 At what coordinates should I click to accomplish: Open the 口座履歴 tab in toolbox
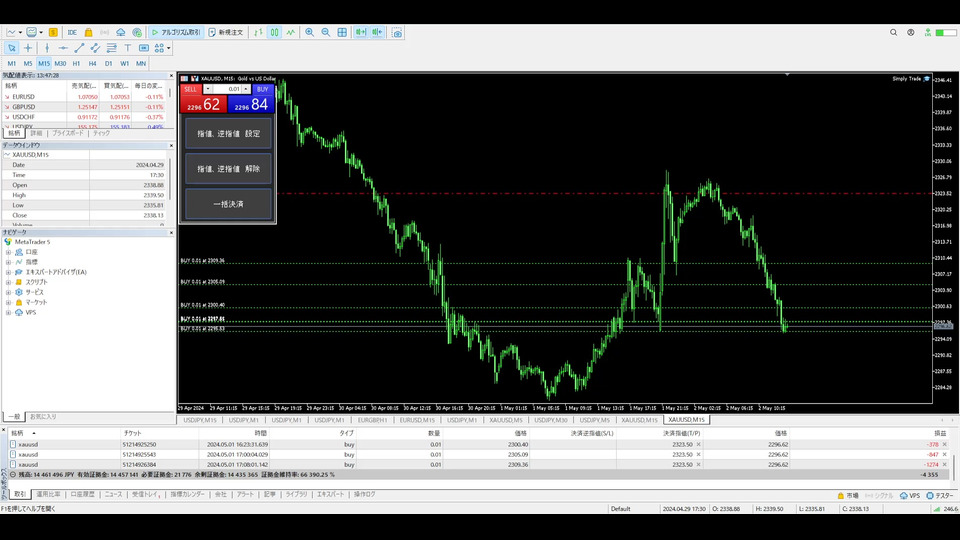coord(82,494)
